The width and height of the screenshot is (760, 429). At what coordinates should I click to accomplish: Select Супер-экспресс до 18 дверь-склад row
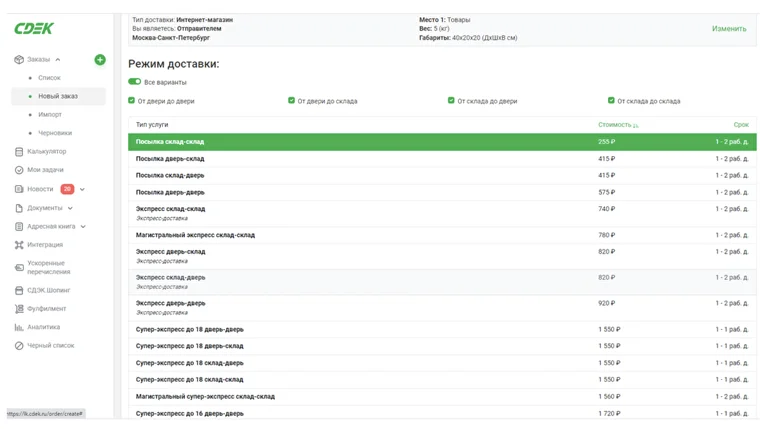[x=442, y=346]
